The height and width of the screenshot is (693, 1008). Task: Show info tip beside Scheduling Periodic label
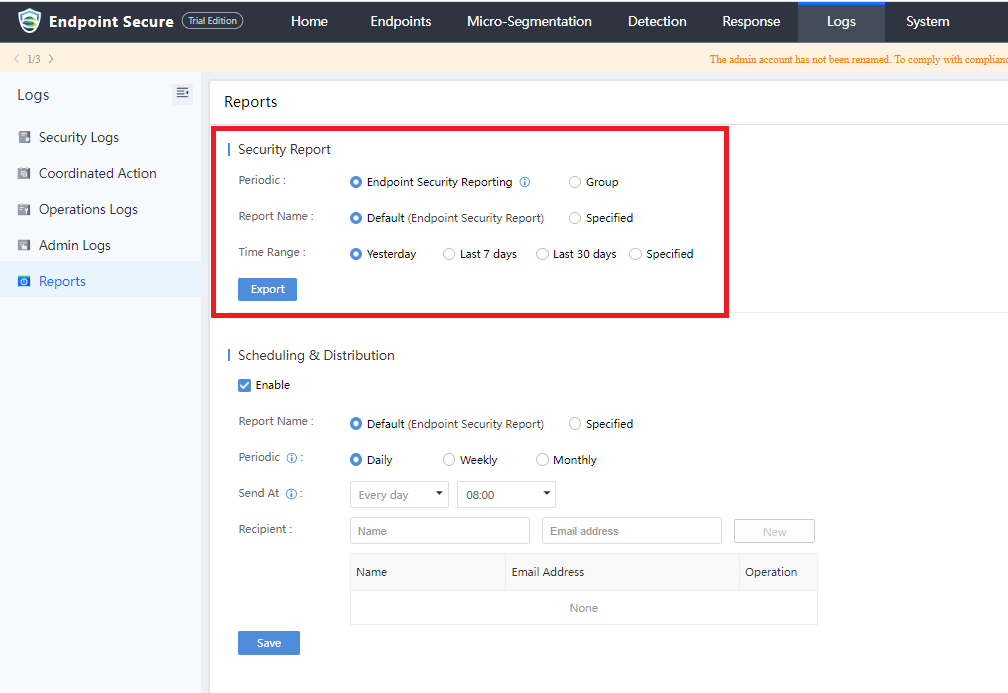coord(292,458)
